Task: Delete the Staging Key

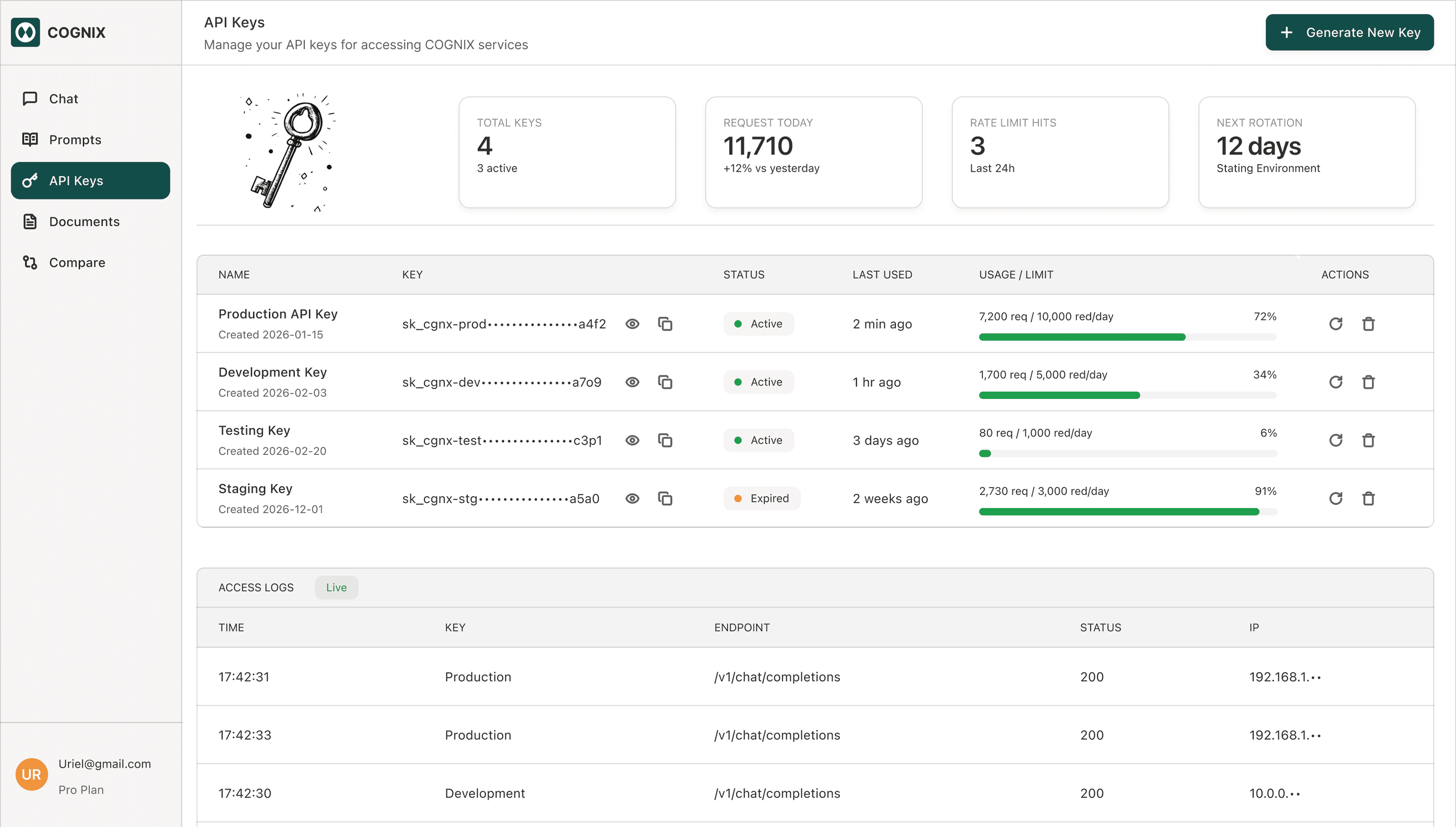Action: coord(1368,499)
